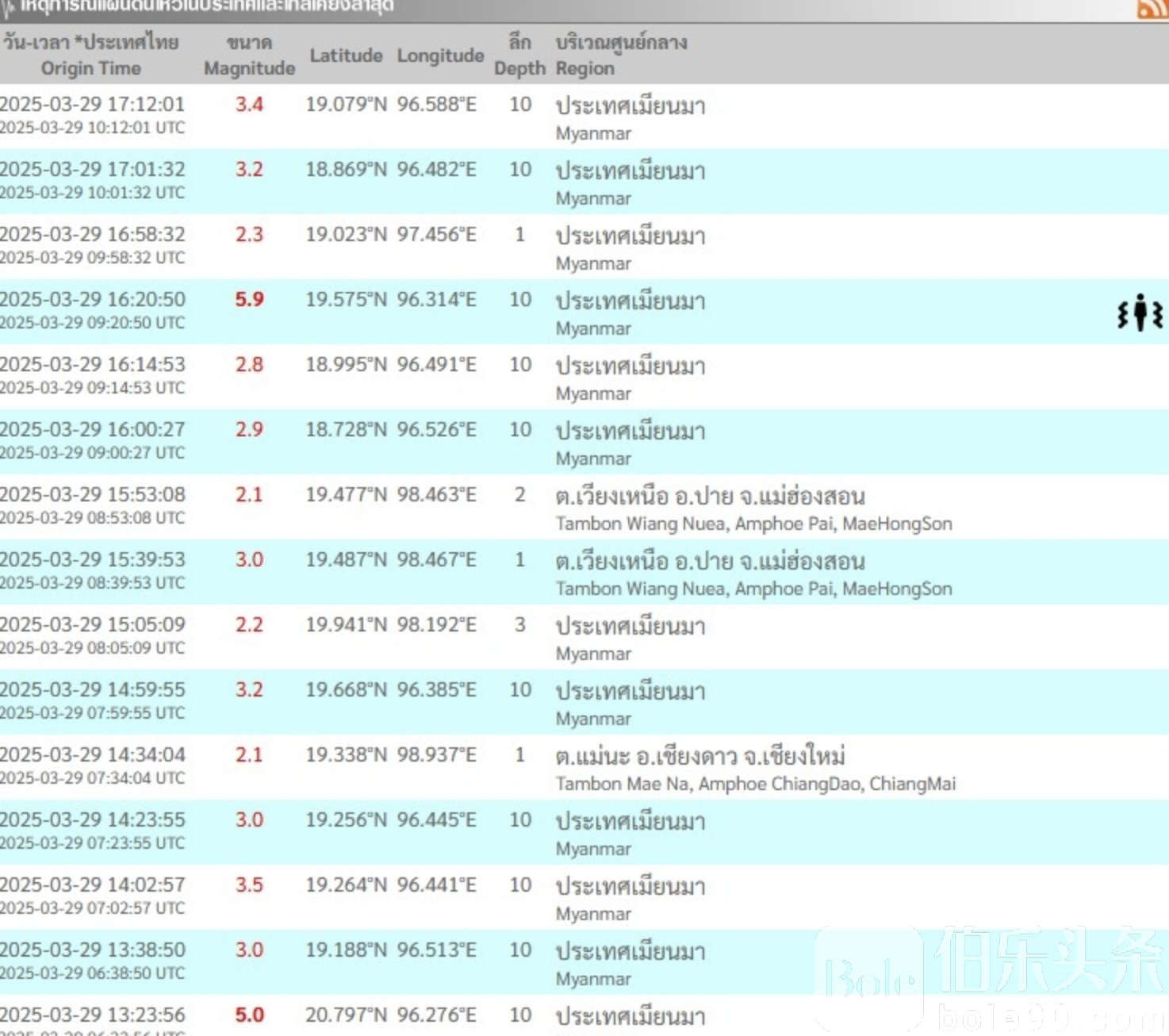Click the Latitude column header
Image resolution: width=1169 pixels, height=1036 pixels.
[346, 56]
